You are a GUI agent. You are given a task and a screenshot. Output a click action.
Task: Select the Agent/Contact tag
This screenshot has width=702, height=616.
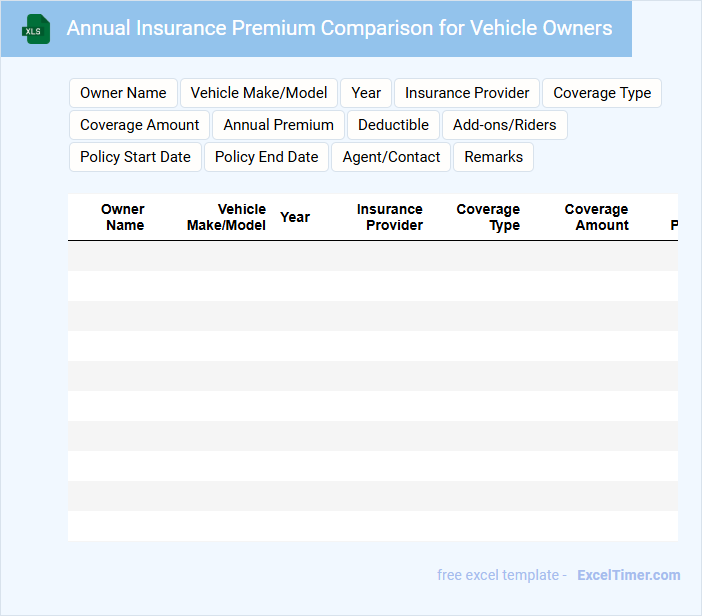pyautogui.click(x=391, y=157)
